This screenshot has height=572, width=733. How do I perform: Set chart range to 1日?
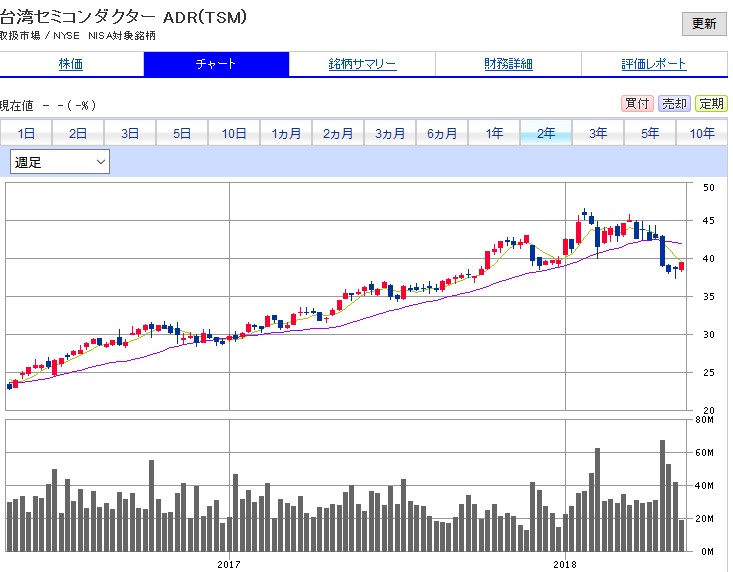tap(26, 133)
